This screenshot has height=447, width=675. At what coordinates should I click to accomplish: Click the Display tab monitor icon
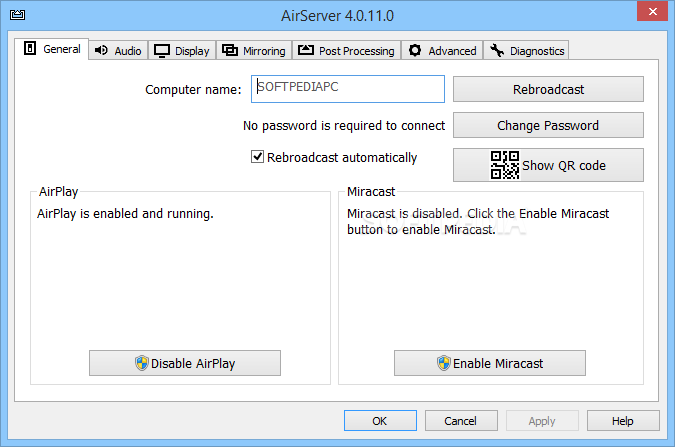coord(162,51)
